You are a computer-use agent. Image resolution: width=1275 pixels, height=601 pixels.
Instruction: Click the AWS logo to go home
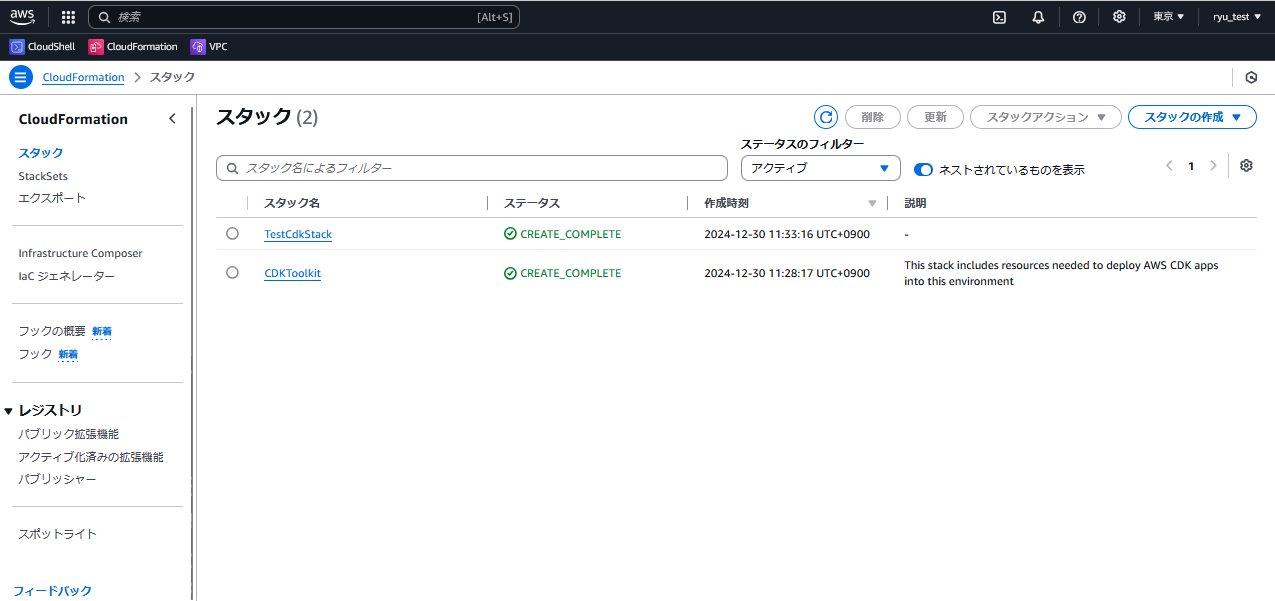[22, 16]
